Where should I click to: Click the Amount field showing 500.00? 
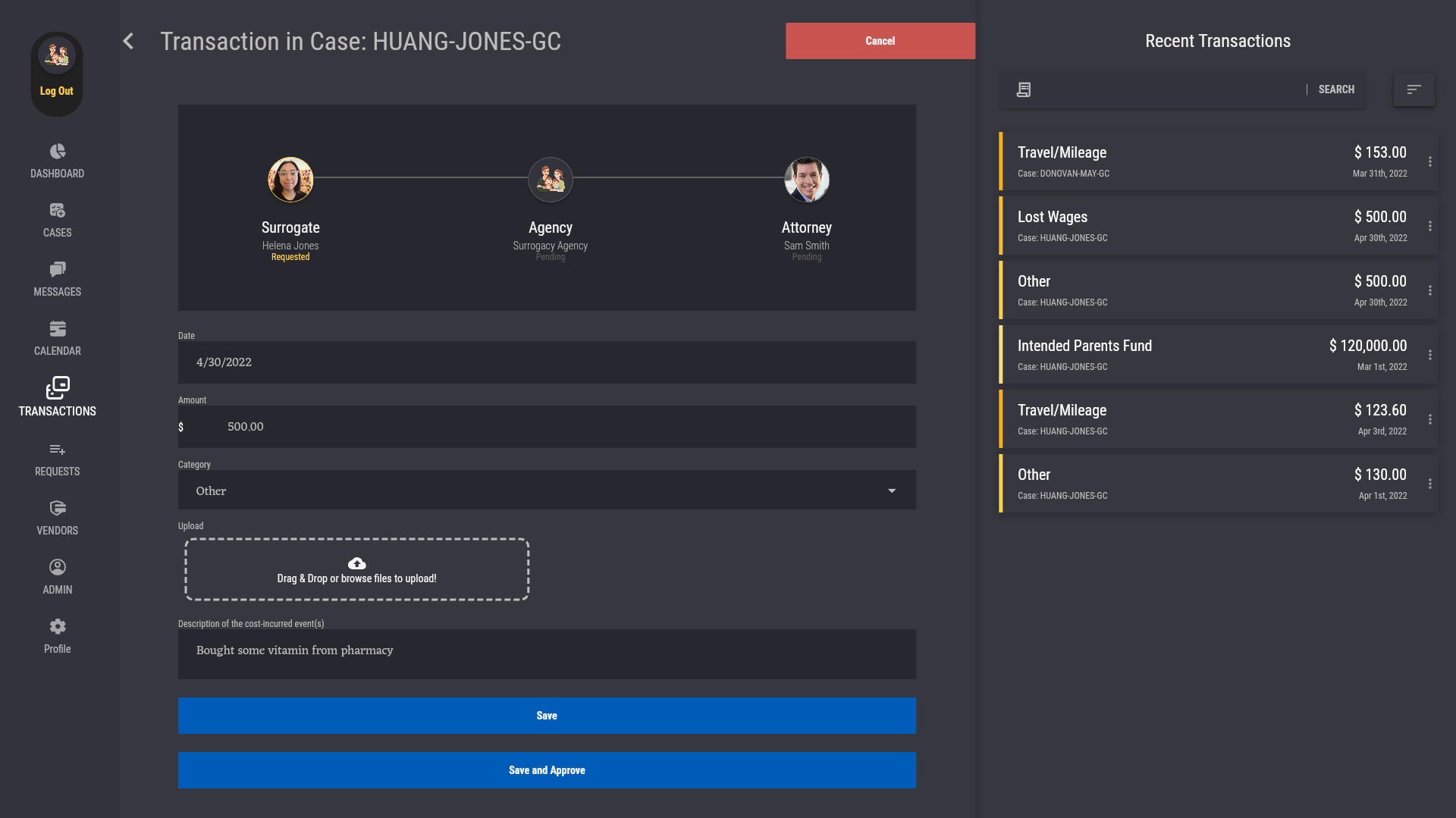pos(547,427)
